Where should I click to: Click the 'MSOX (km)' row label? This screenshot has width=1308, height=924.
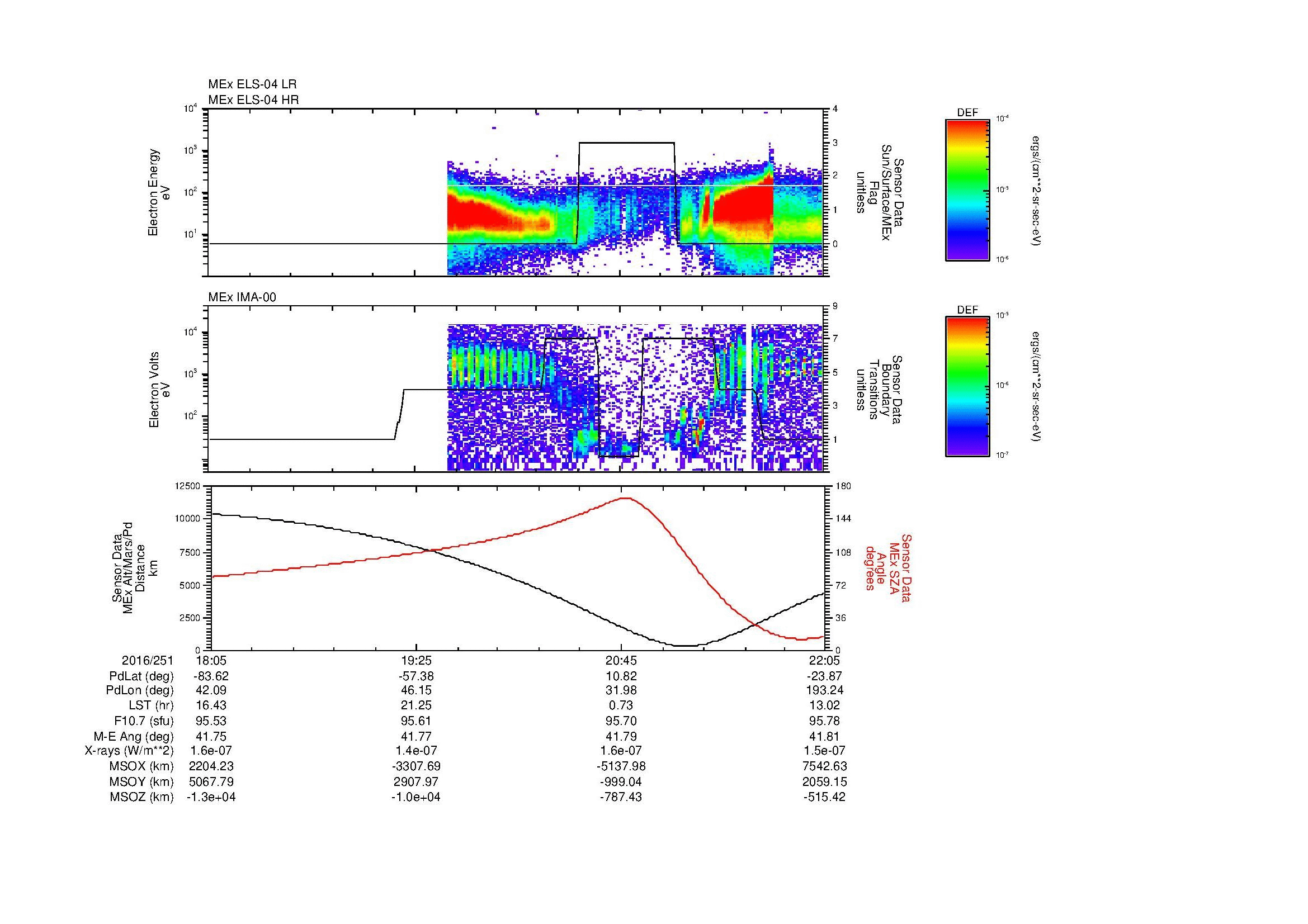click(141, 767)
